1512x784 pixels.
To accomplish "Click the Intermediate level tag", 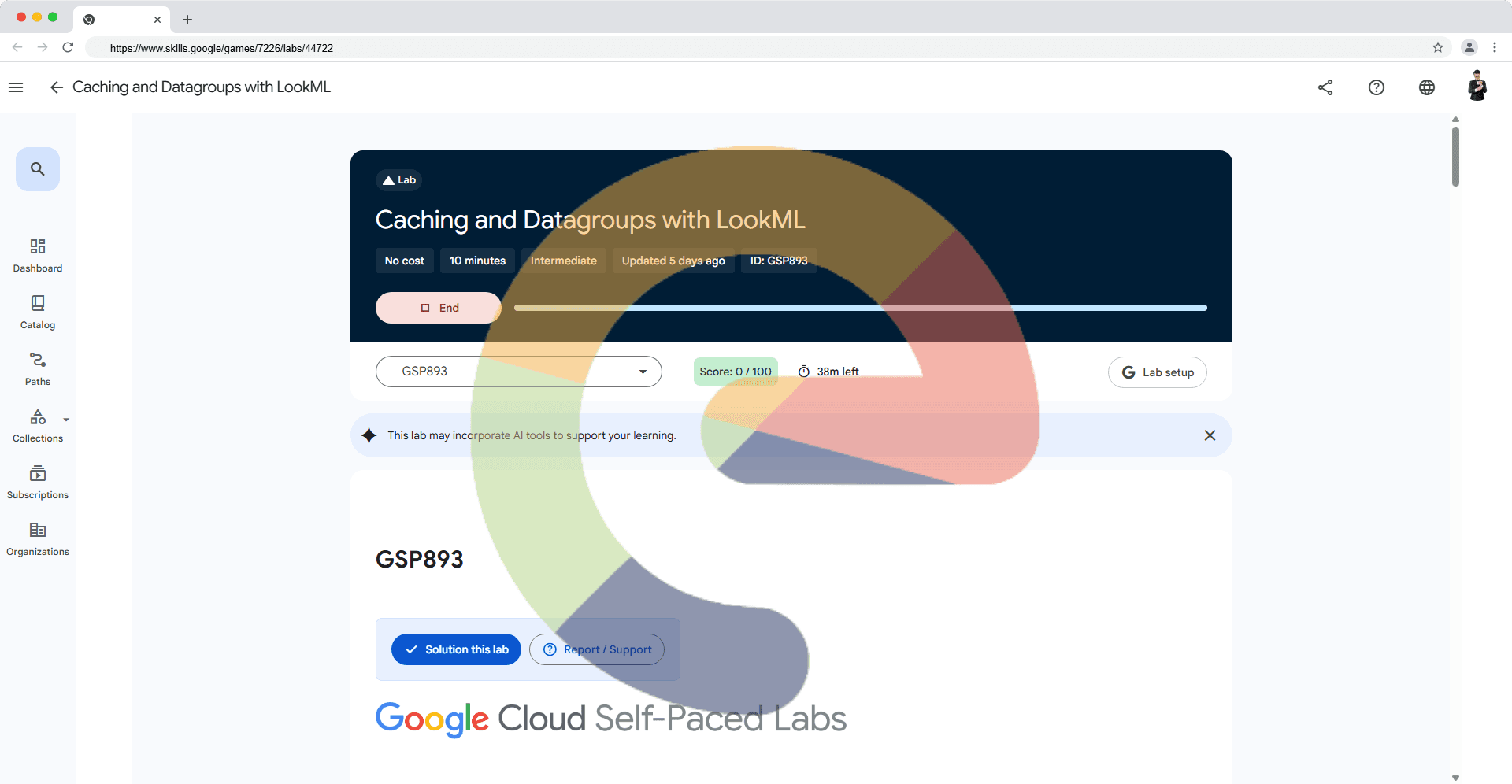I will click(564, 261).
